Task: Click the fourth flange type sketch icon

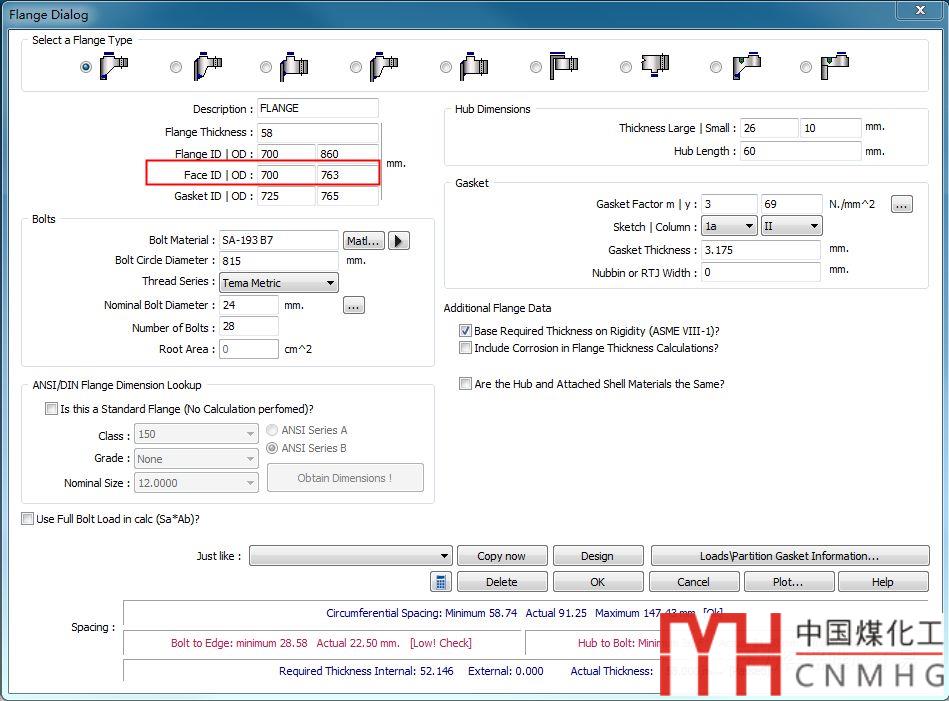Action: pyautogui.click(x=384, y=66)
